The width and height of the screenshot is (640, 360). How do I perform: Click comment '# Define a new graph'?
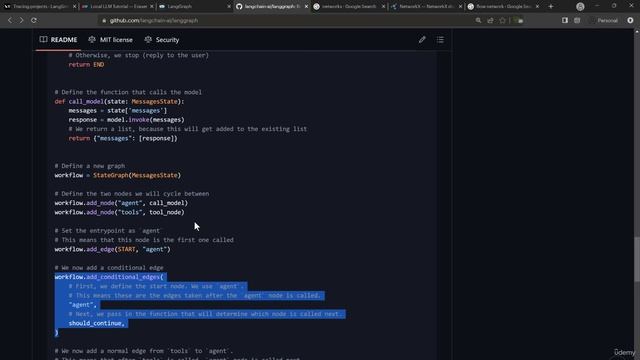90,166
